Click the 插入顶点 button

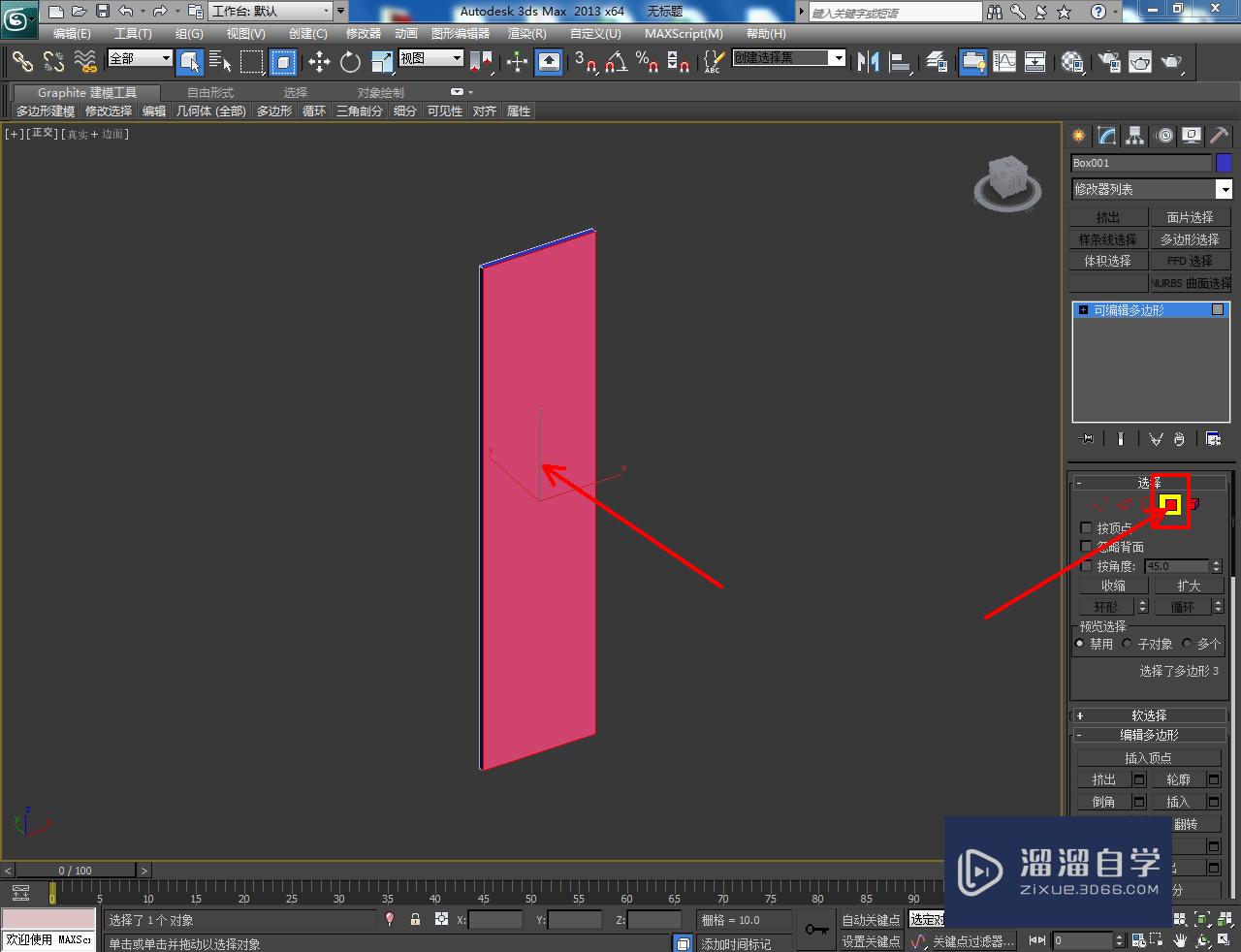pyautogui.click(x=1149, y=758)
